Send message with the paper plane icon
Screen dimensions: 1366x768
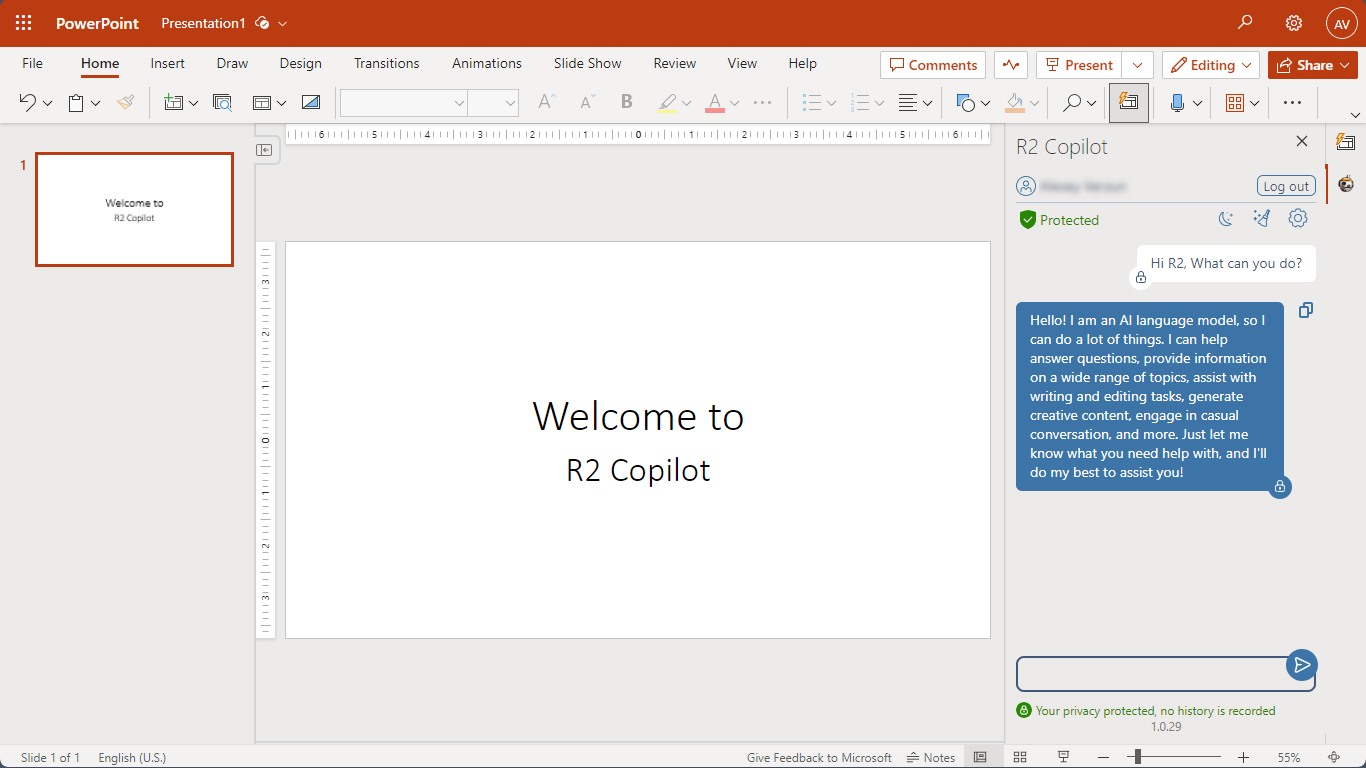click(1301, 665)
